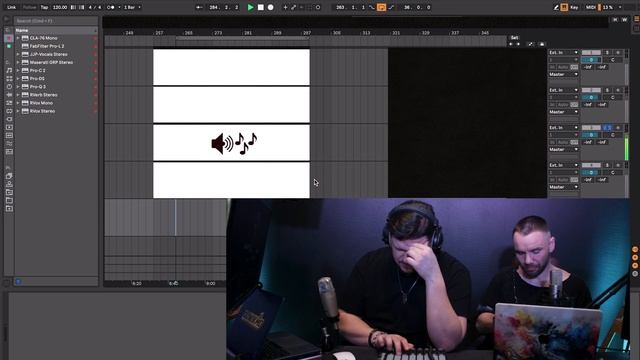Image resolution: width=640 pixels, height=360 pixels.
Task: Toggle the Automation Arm icon
Action: pos(293,7)
